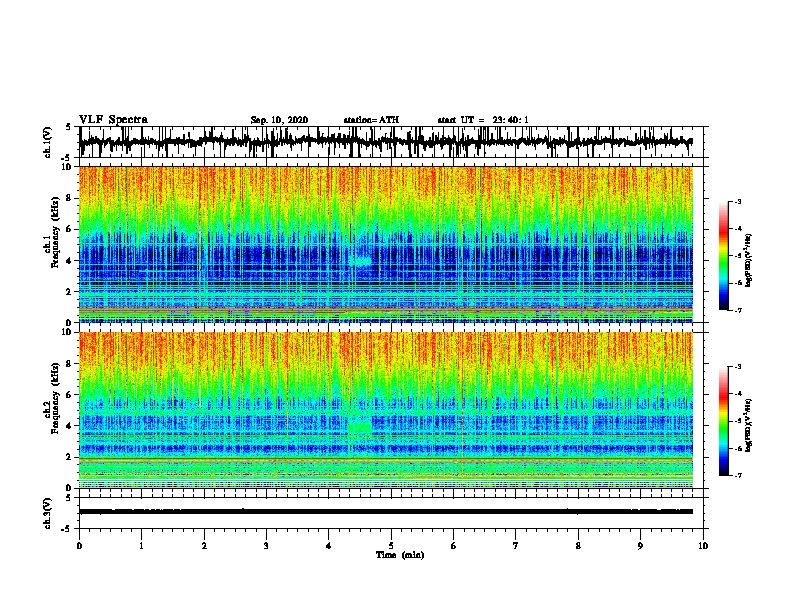Click the "-5" tick on ch.1(V) axis
This screenshot has height=612, width=792.
coord(68,158)
